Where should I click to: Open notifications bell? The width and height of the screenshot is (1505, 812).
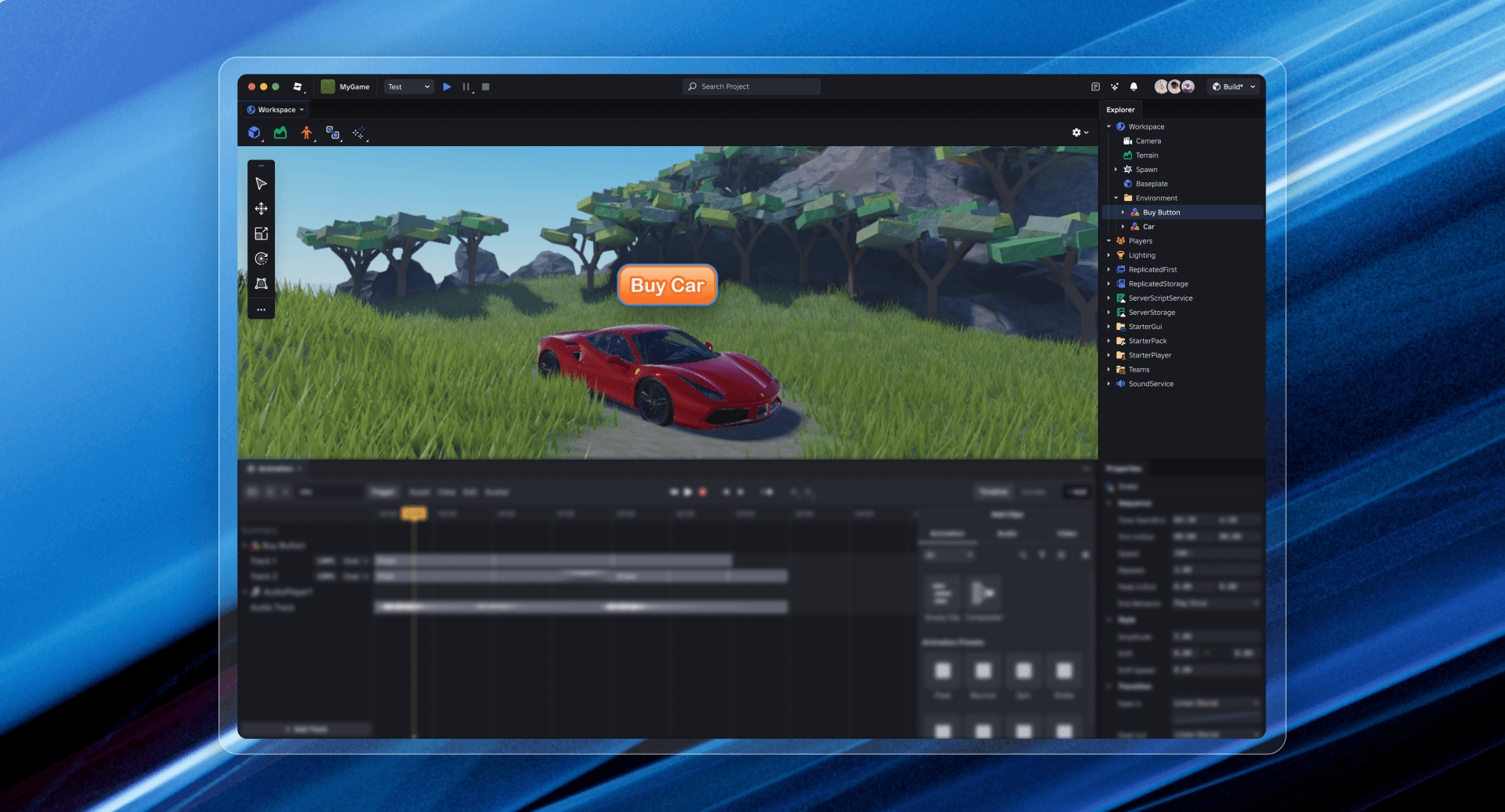1133,86
